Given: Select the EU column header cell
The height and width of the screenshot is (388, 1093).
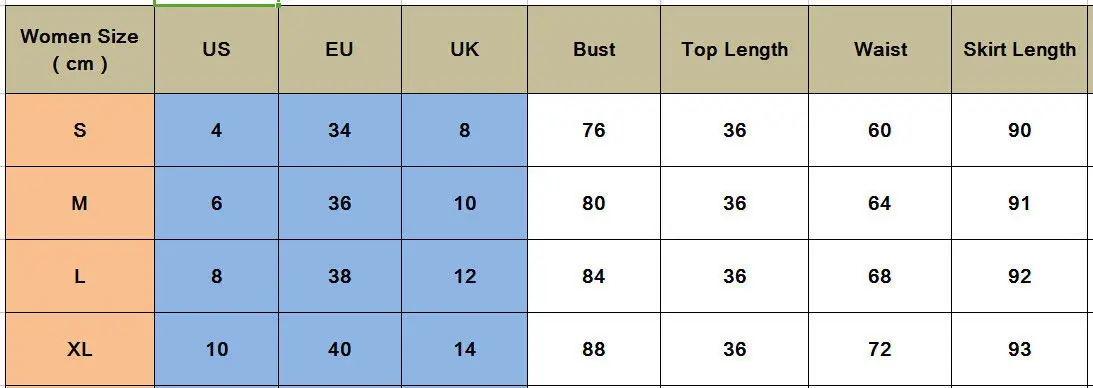Looking at the screenshot, I should pyautogui.click(x=340, y=49).
